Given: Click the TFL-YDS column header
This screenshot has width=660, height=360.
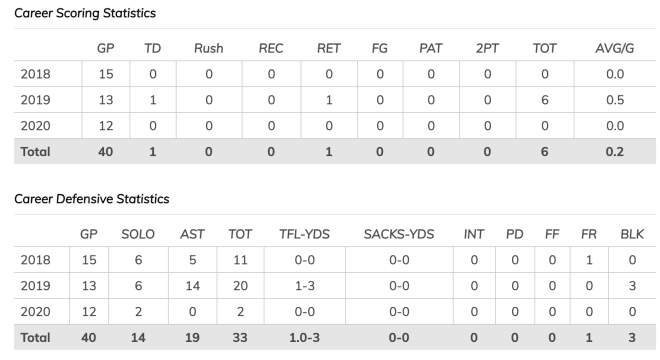Looking at the screenshot, I should coord(304,234).
